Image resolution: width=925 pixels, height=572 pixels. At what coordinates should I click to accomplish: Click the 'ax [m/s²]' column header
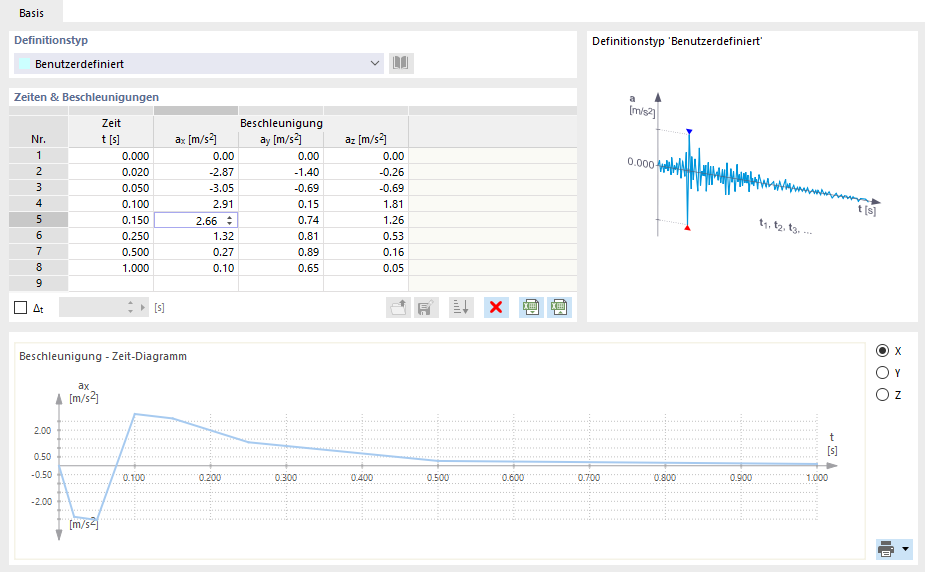tap(196, 139)
